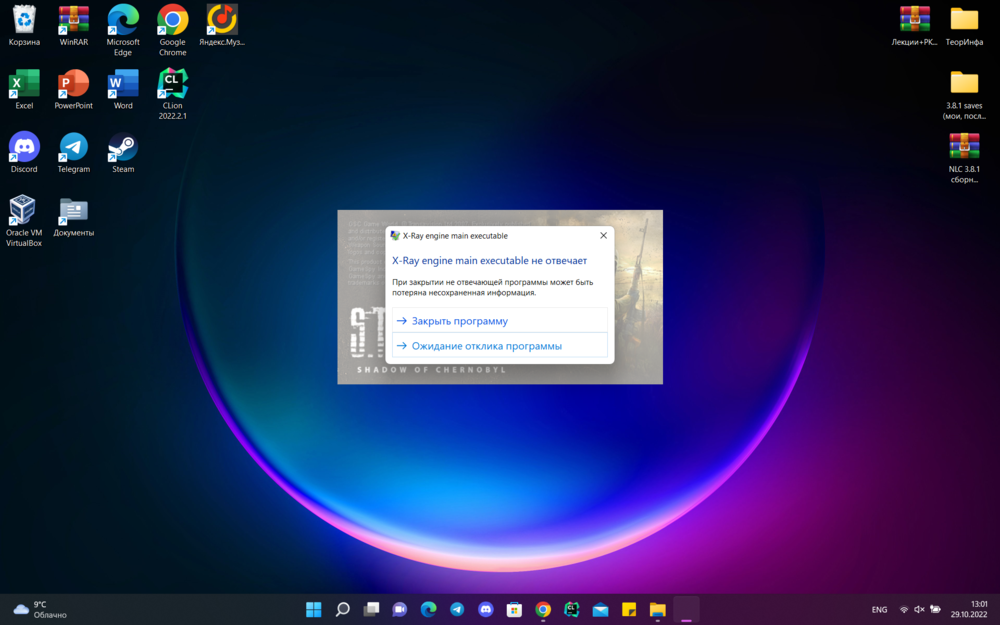
Task: Open the Start menu
Action: [x=313, y=609]
